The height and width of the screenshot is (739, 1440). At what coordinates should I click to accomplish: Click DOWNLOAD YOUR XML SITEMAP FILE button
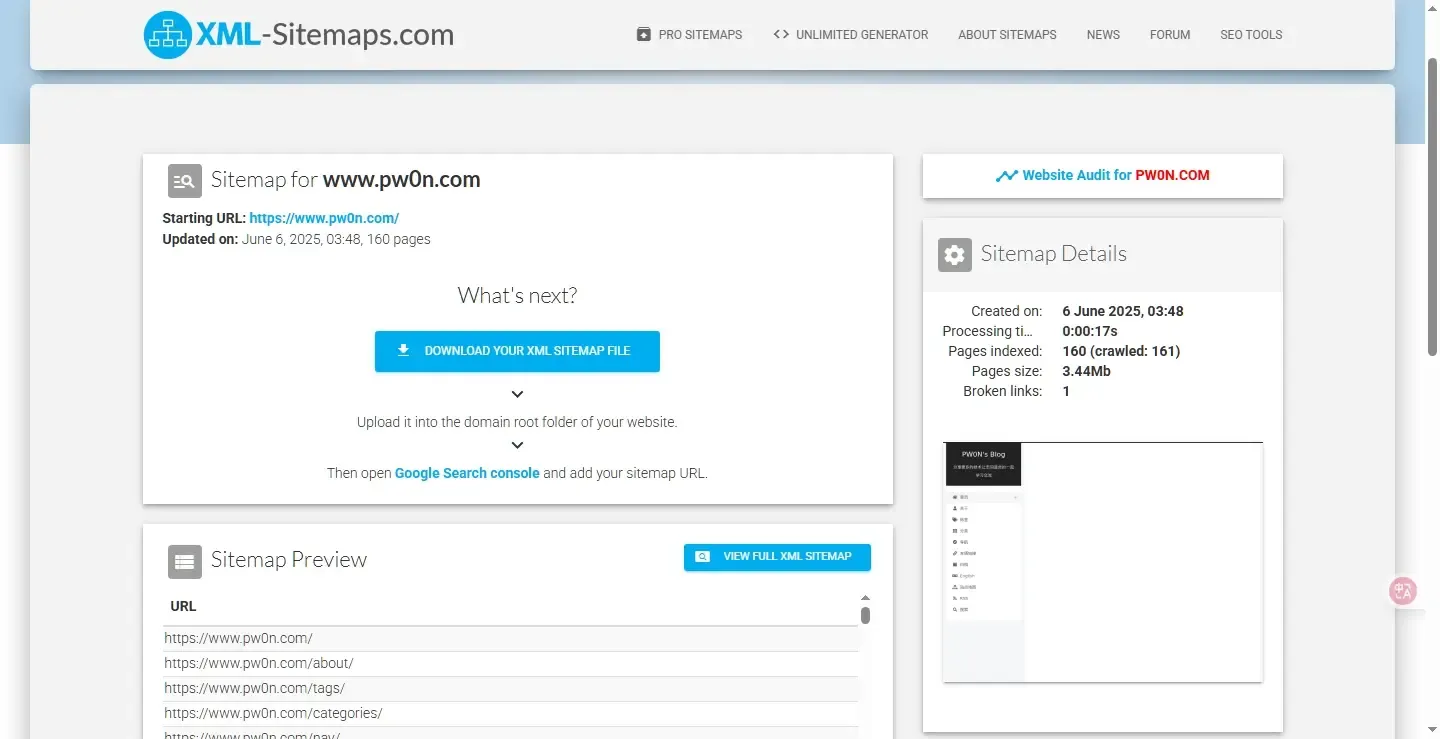(x=517, y=351)
